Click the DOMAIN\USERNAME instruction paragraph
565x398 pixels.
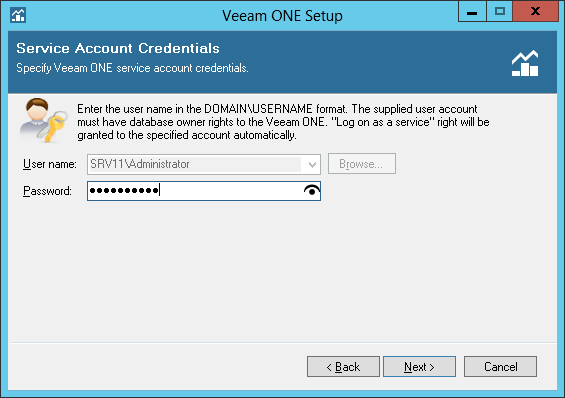pyautogui.click(x=283, y=122)
